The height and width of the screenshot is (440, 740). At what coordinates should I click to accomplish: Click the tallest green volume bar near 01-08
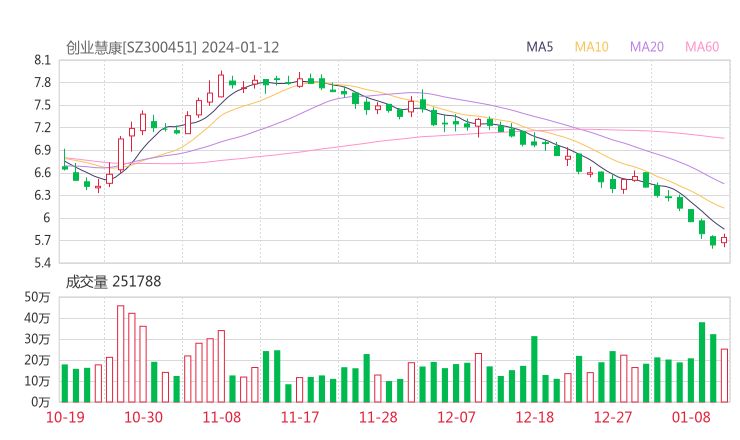click(702, 362)
